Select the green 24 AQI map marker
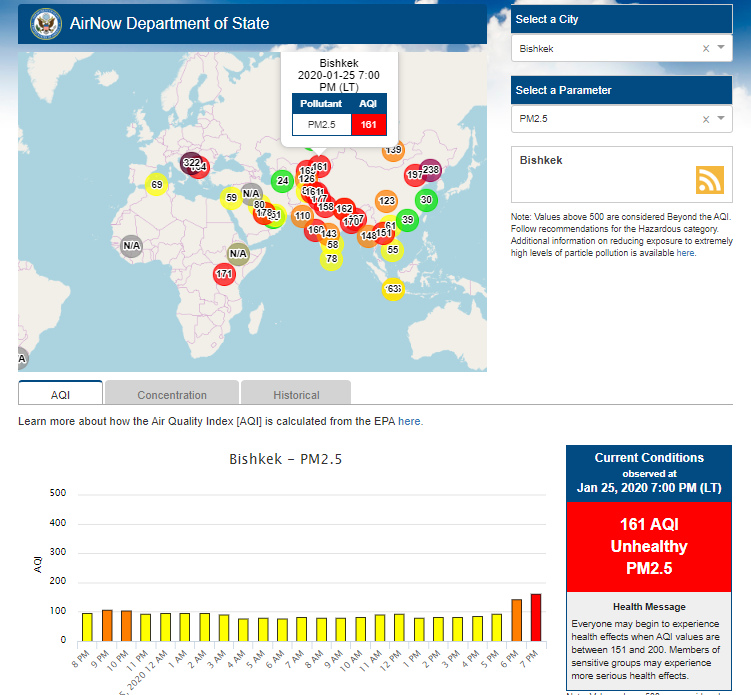 283,181
